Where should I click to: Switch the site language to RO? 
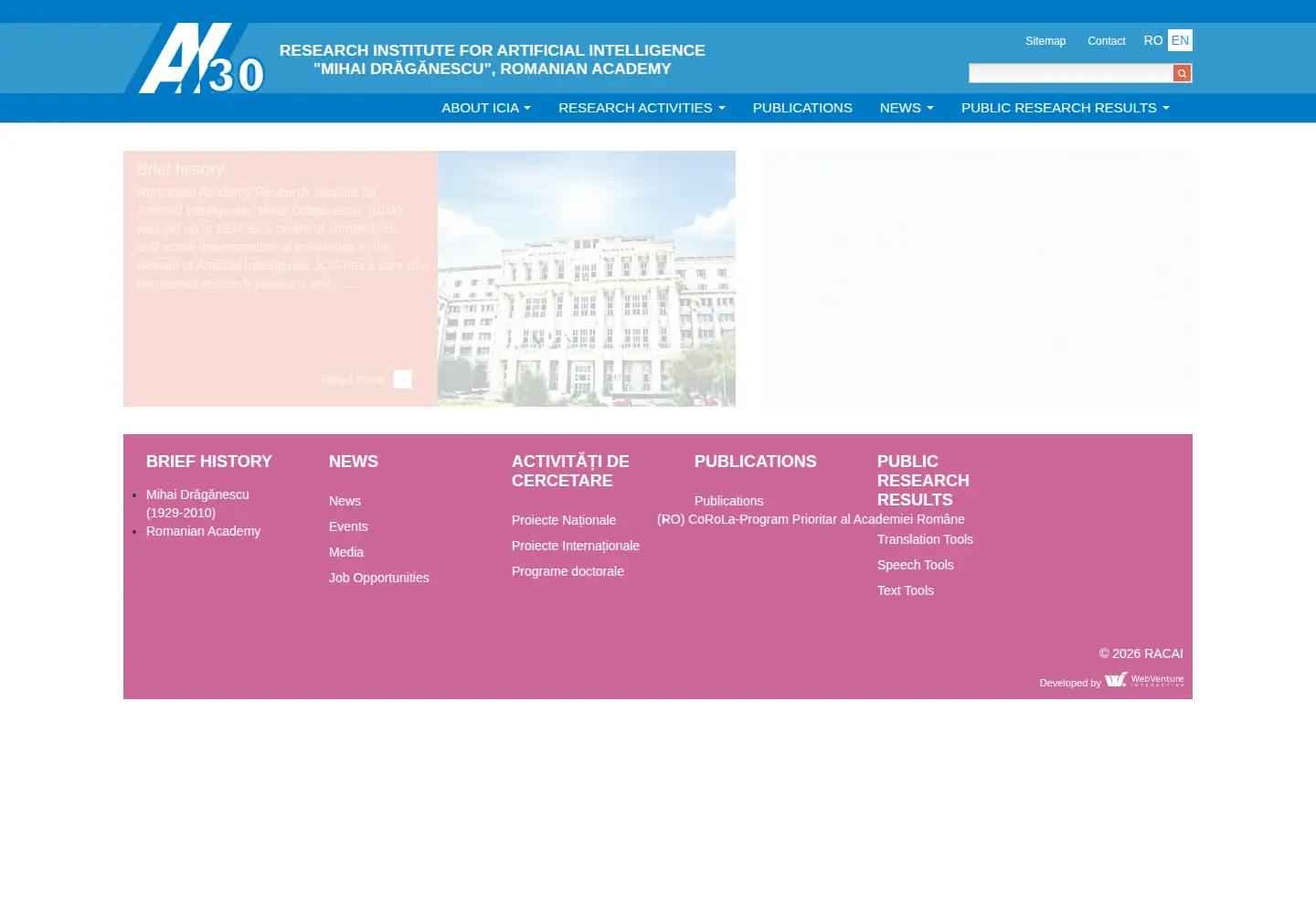pyautogui.click(x=1153, y=40)
